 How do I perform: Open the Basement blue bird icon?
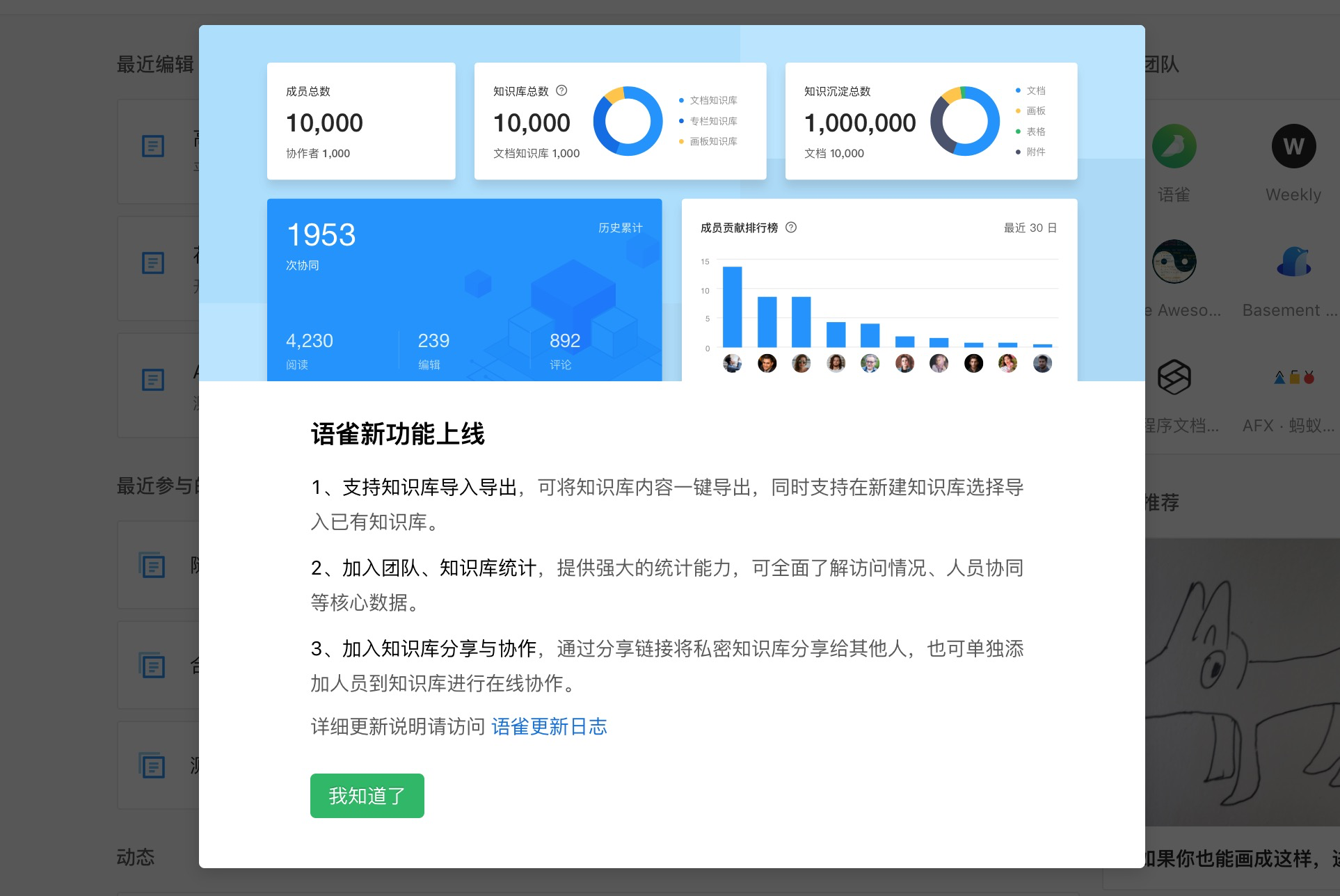tap(1293, 262)
